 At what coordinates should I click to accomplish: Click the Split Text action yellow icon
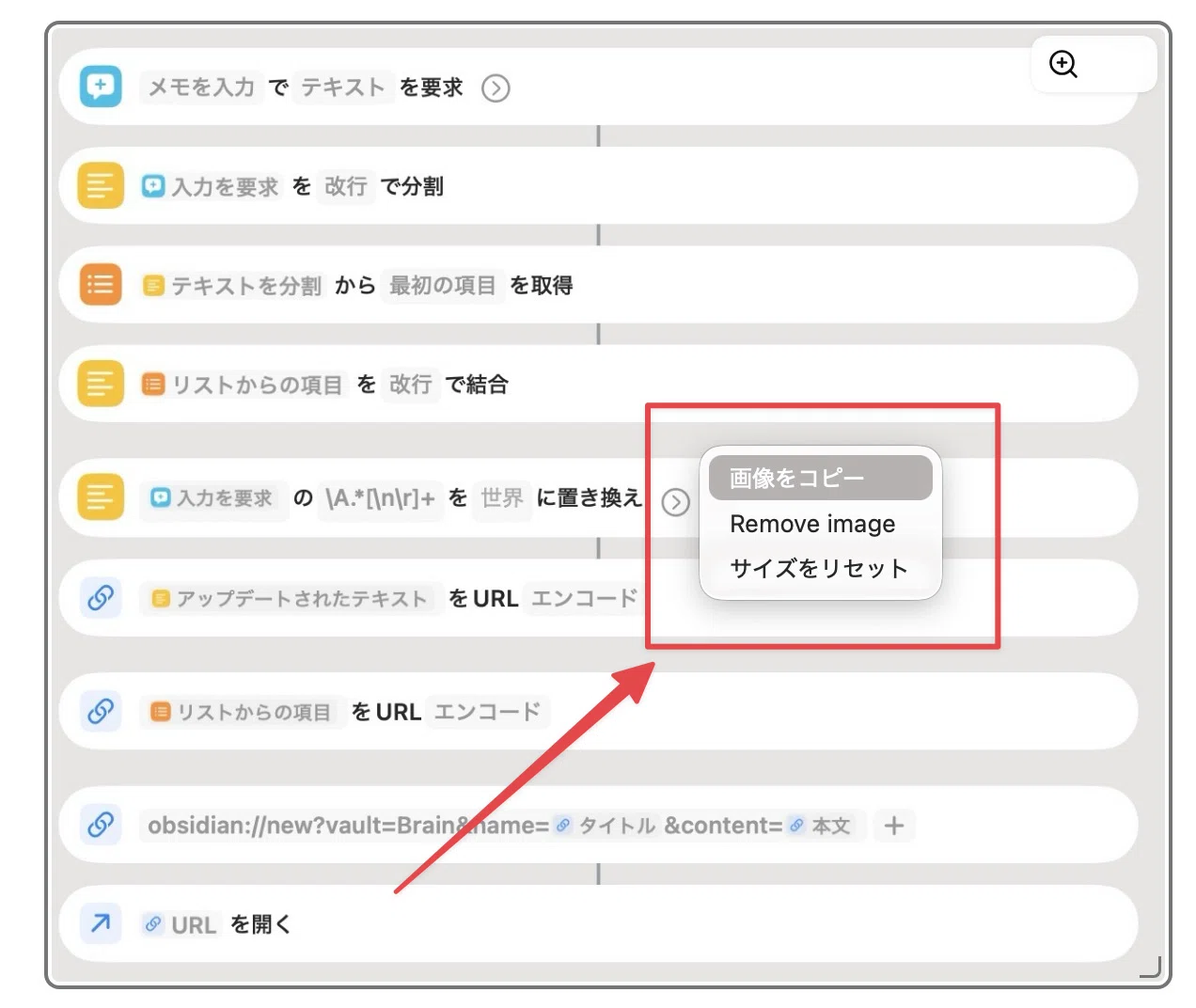click(101, 185)
